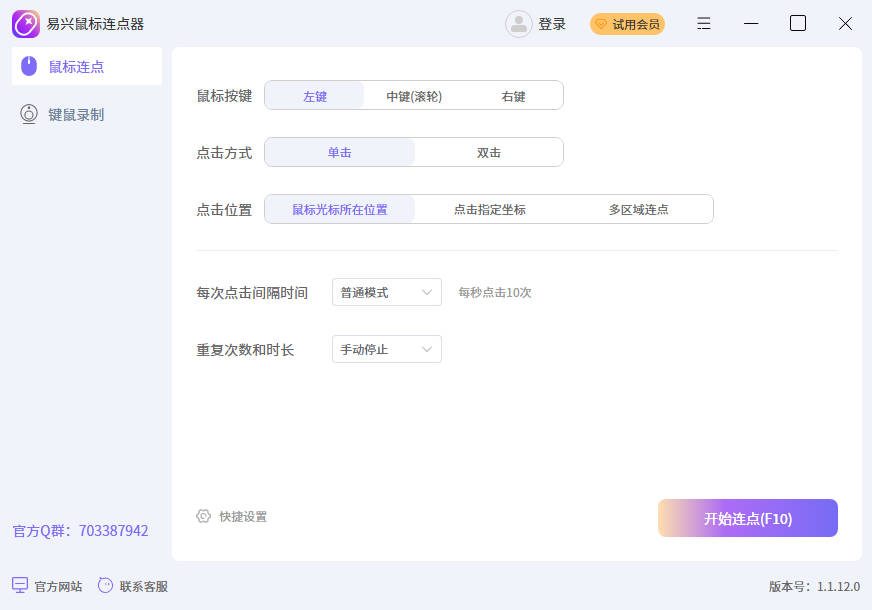Click the mouse icon for 鼠标连点

click(x=29, y=66)
